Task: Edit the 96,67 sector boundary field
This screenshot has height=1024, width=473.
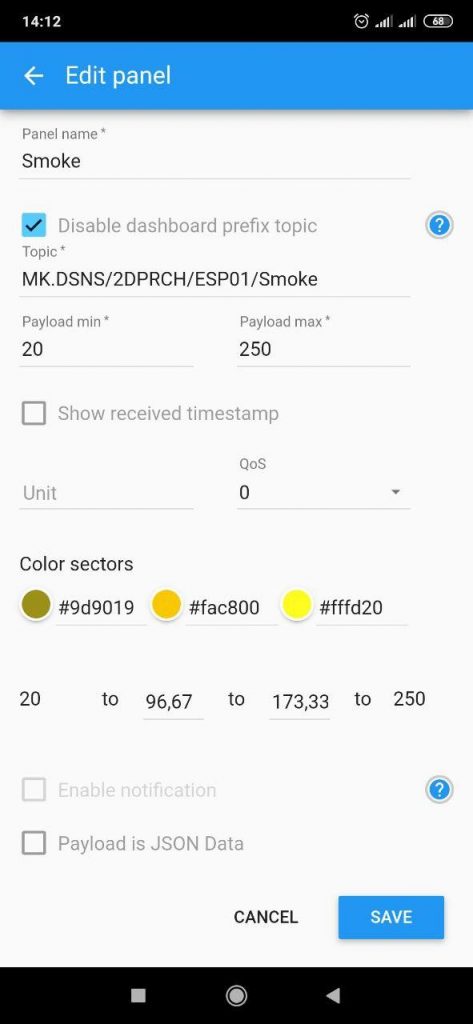Action: (x=173, y=701)
